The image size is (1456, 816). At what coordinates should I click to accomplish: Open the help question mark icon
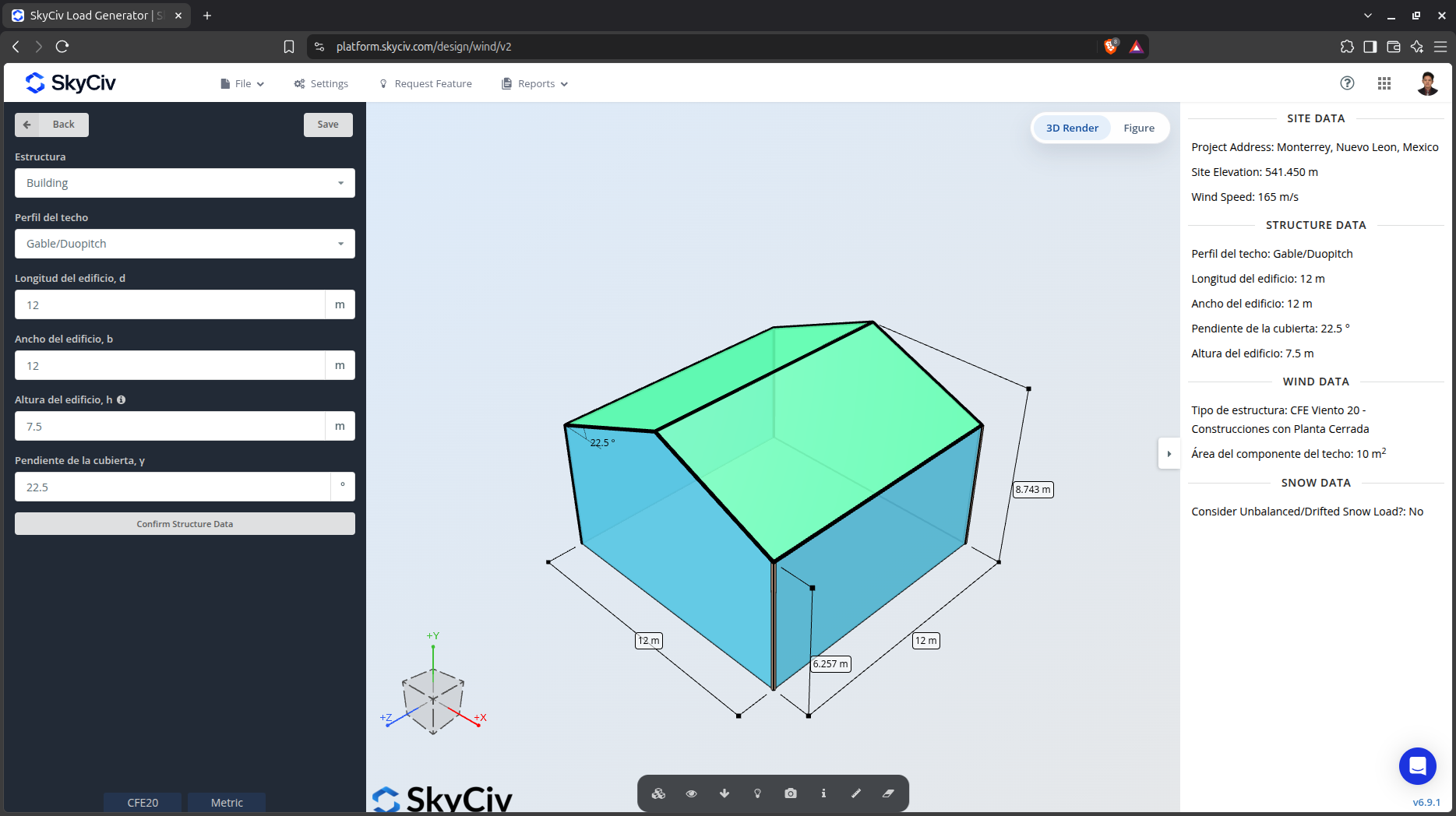tap(1347, 83)
